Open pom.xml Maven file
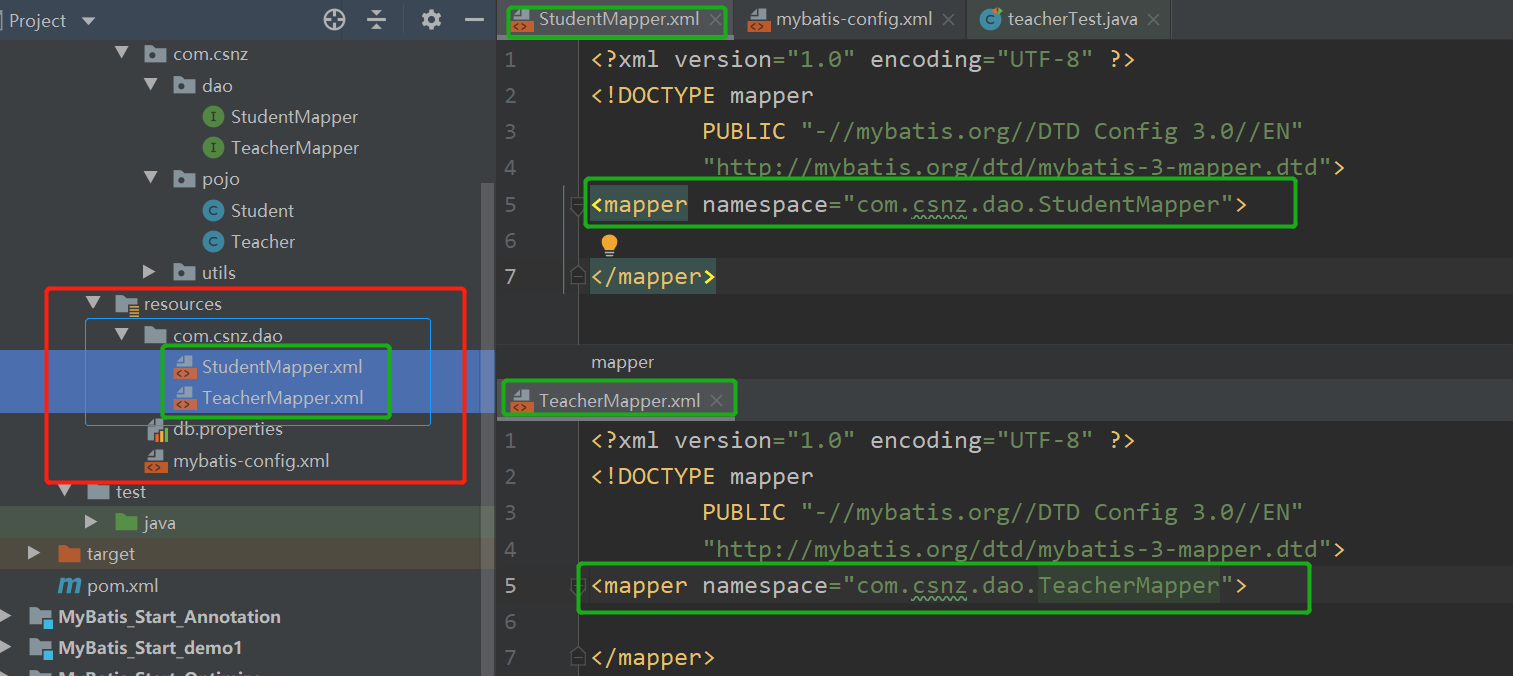 point(123,586)
